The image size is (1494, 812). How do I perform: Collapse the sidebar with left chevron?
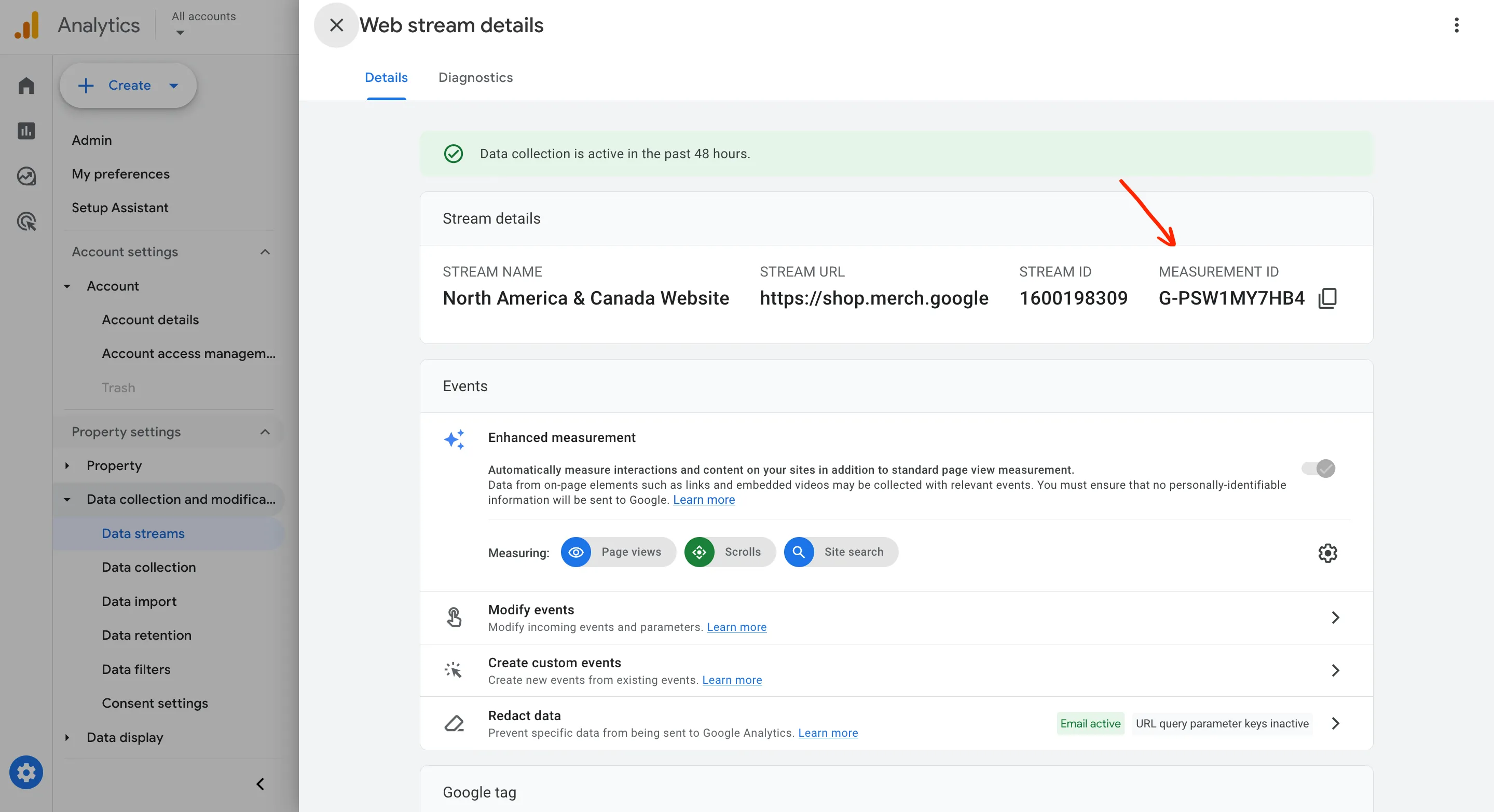tap(261, 783)
